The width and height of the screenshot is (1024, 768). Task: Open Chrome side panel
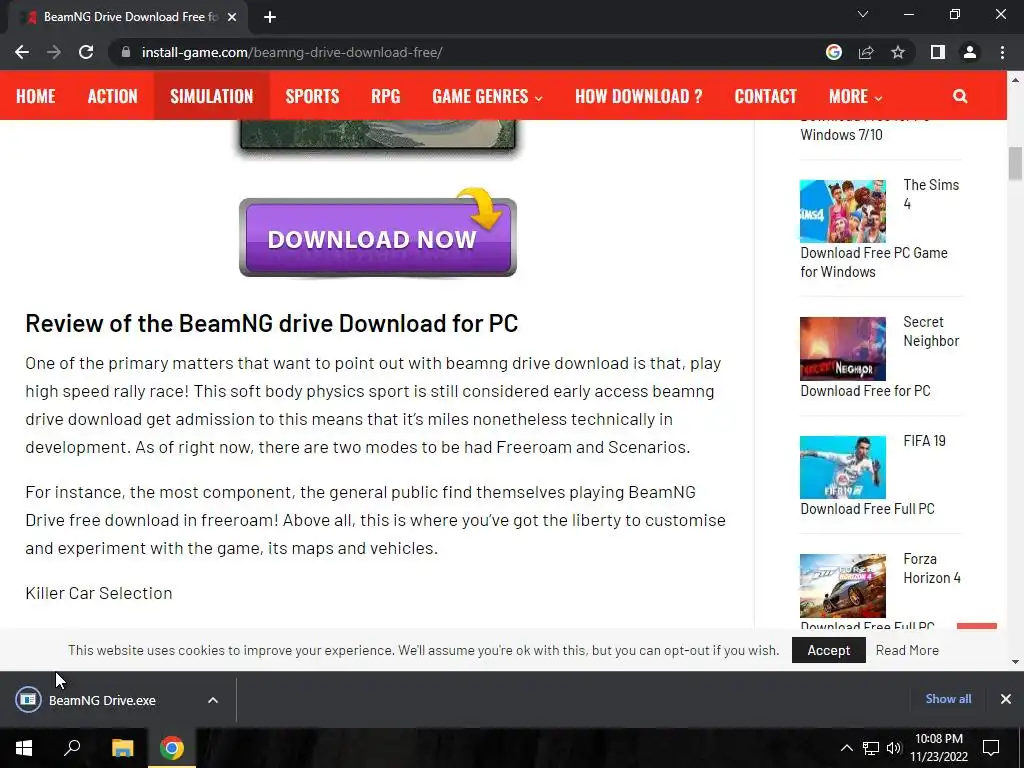[x=938, y=52]
